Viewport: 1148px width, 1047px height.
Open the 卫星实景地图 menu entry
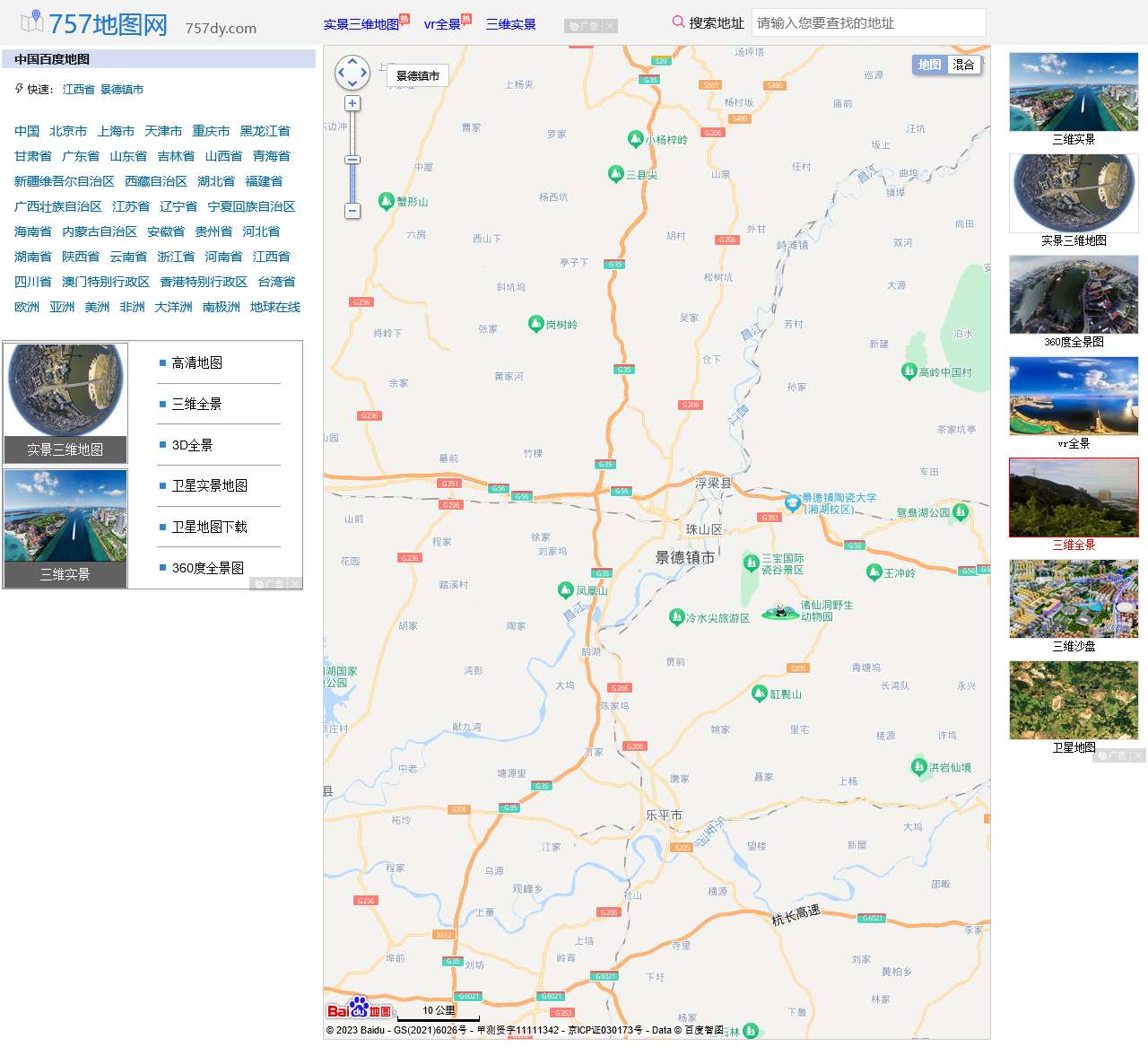coord(210,485)
